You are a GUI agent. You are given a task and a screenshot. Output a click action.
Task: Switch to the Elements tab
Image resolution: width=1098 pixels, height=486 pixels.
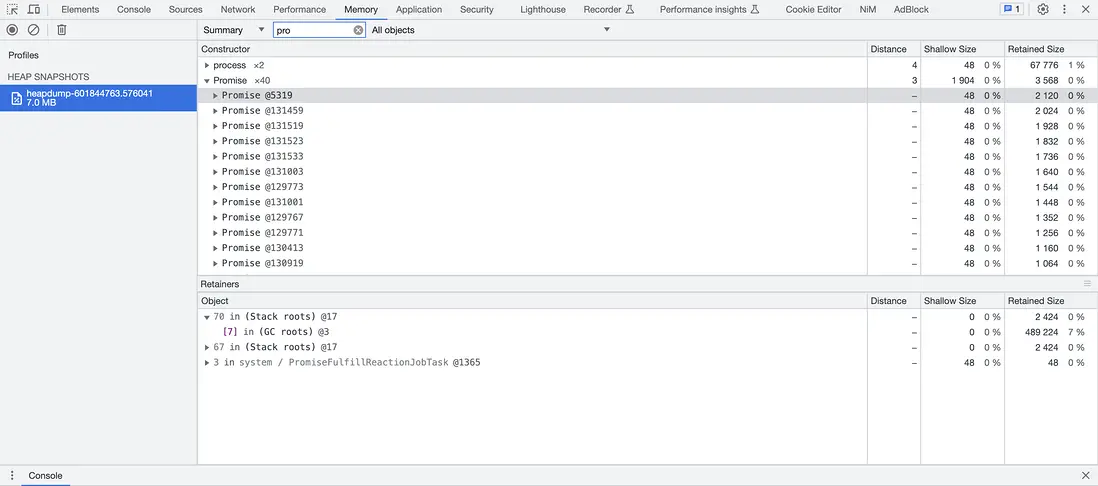tap(80, 9)
